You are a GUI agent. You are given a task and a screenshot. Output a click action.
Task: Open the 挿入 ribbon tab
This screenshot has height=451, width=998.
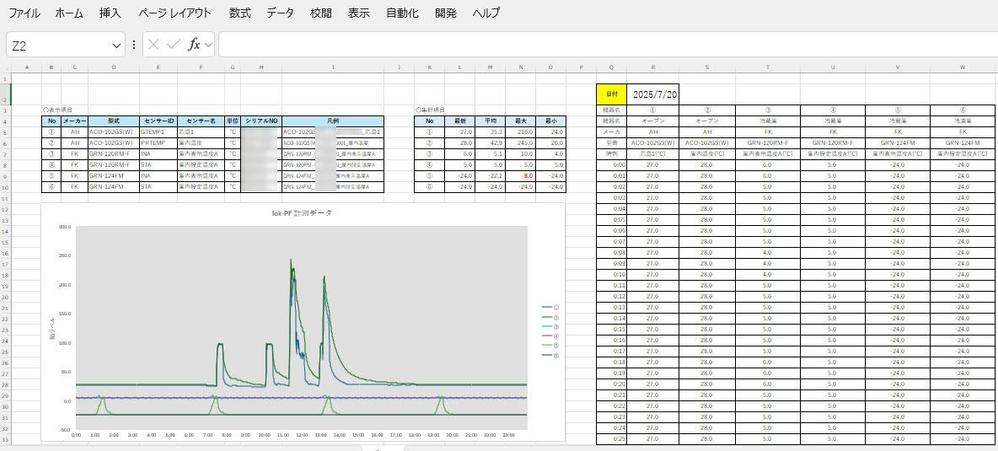(110, 13)
